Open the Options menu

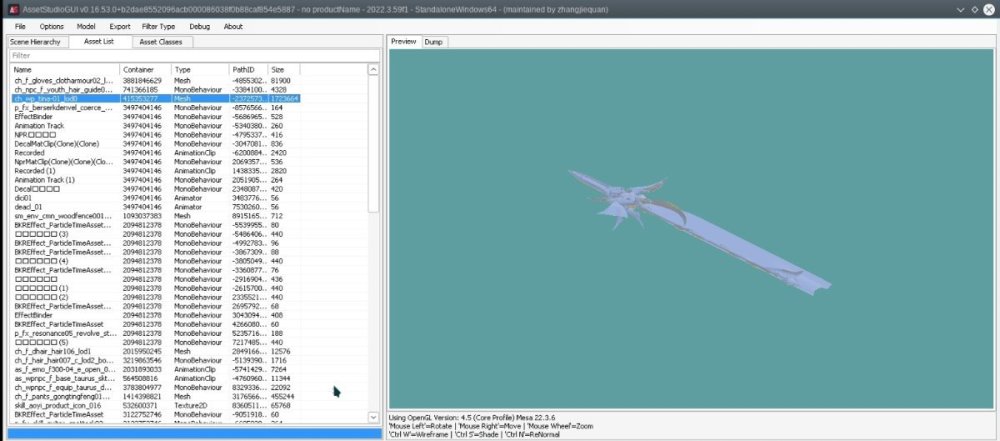coord(52,26)
